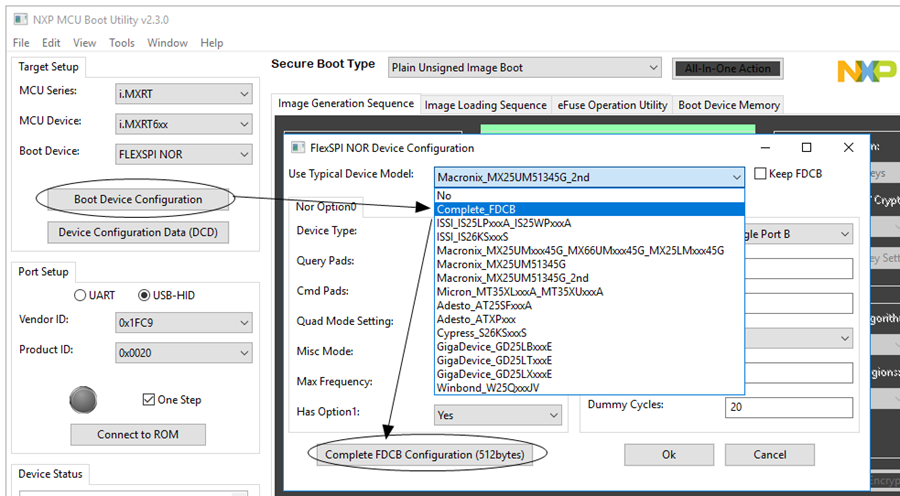Click the Cancel button
The height and width of the screenshot is (496, 900).
click(x=769, y=455)
